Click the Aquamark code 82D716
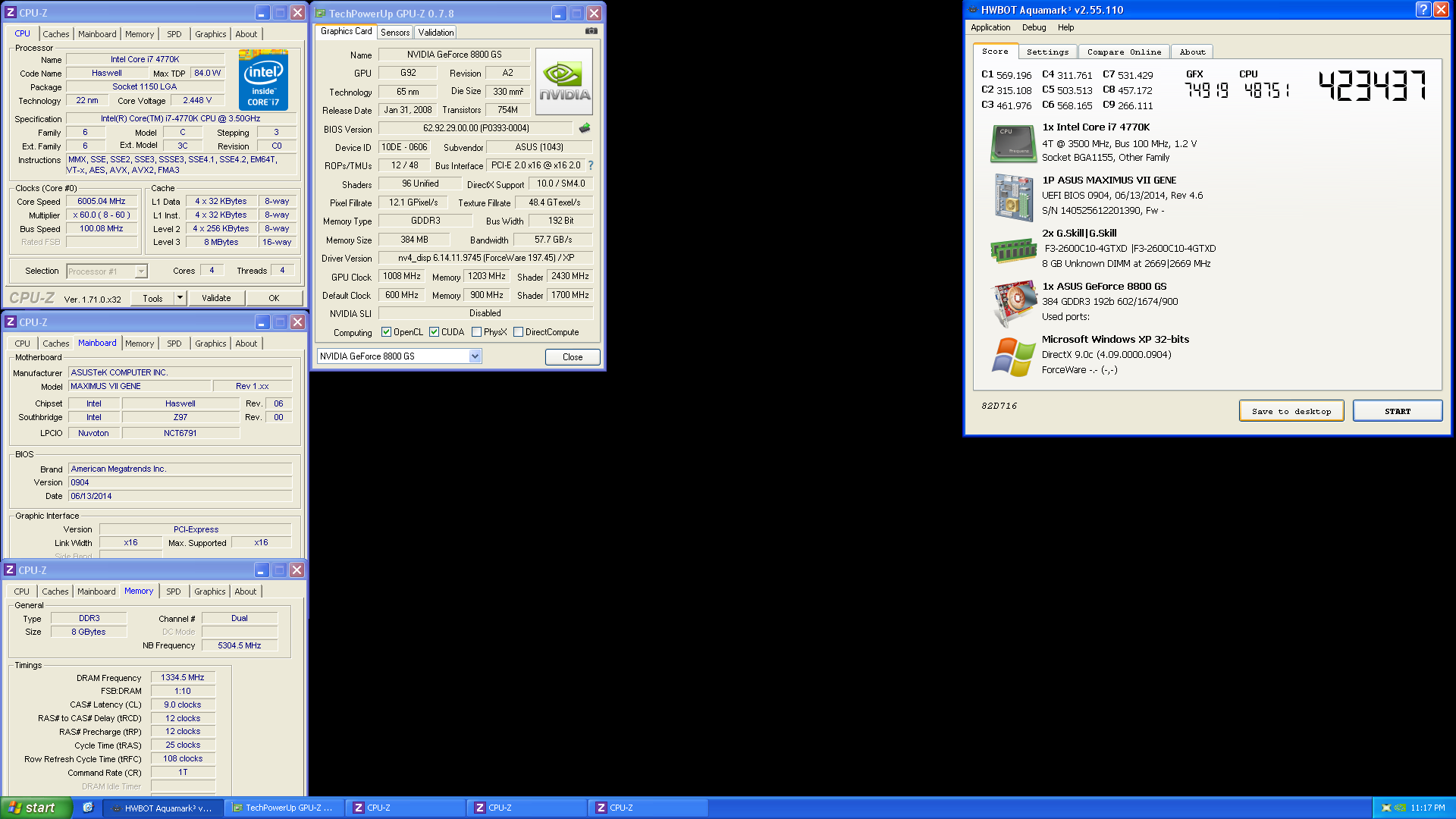 tap(999, 406)
